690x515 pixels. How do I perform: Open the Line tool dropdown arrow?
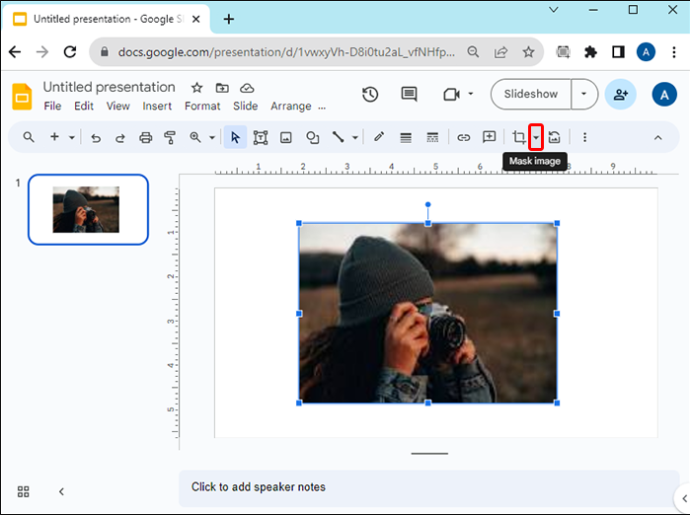click(x=355, y=137)
